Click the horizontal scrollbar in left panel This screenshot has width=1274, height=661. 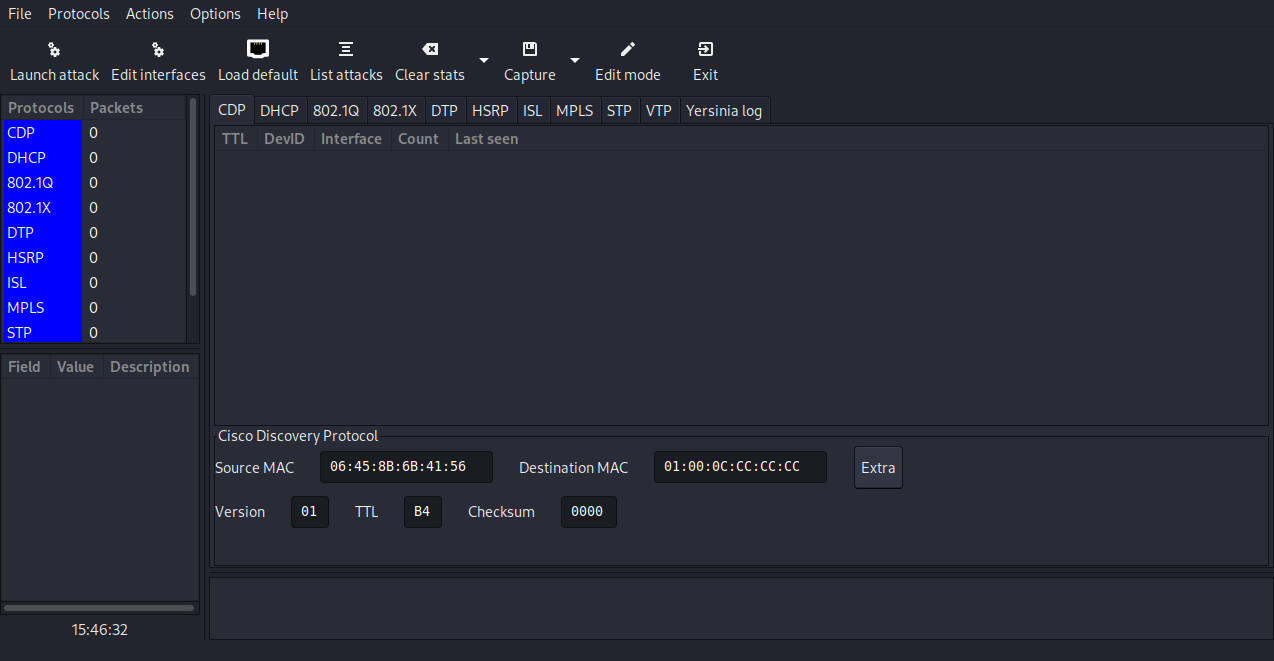pos(99,608)
